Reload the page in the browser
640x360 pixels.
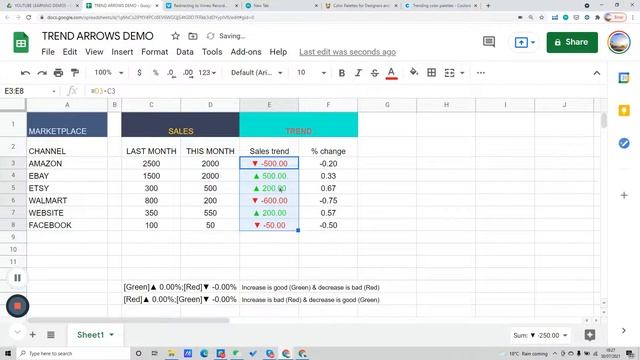click(x=29, y=18)
